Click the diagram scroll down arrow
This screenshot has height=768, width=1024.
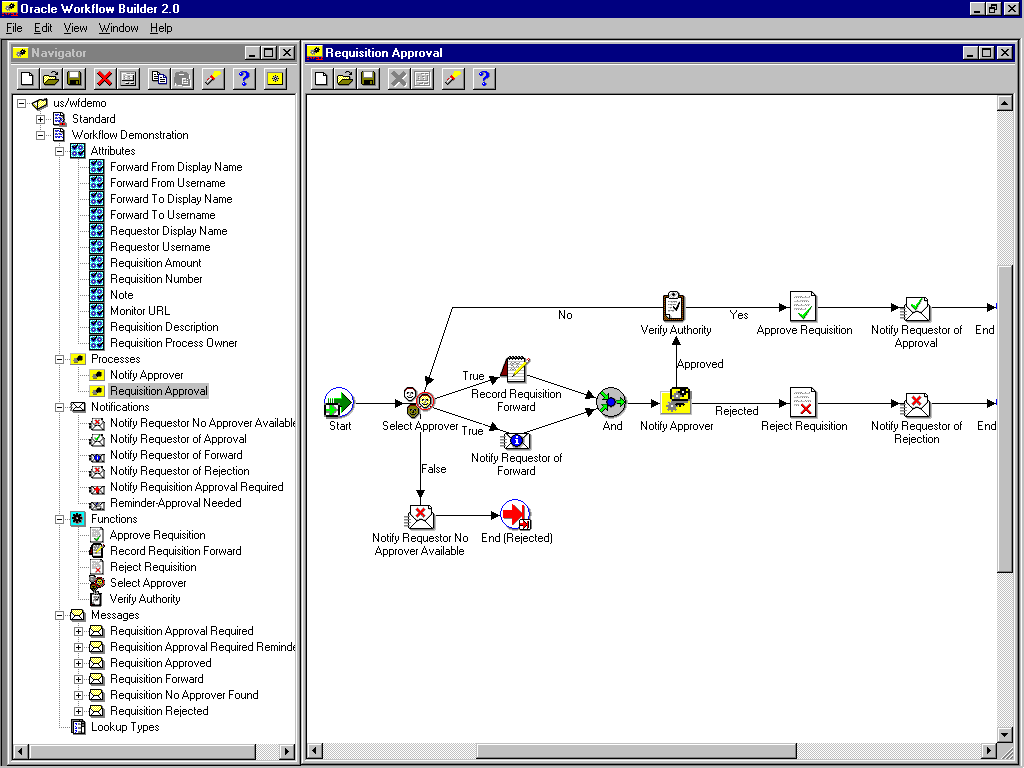1004,735
